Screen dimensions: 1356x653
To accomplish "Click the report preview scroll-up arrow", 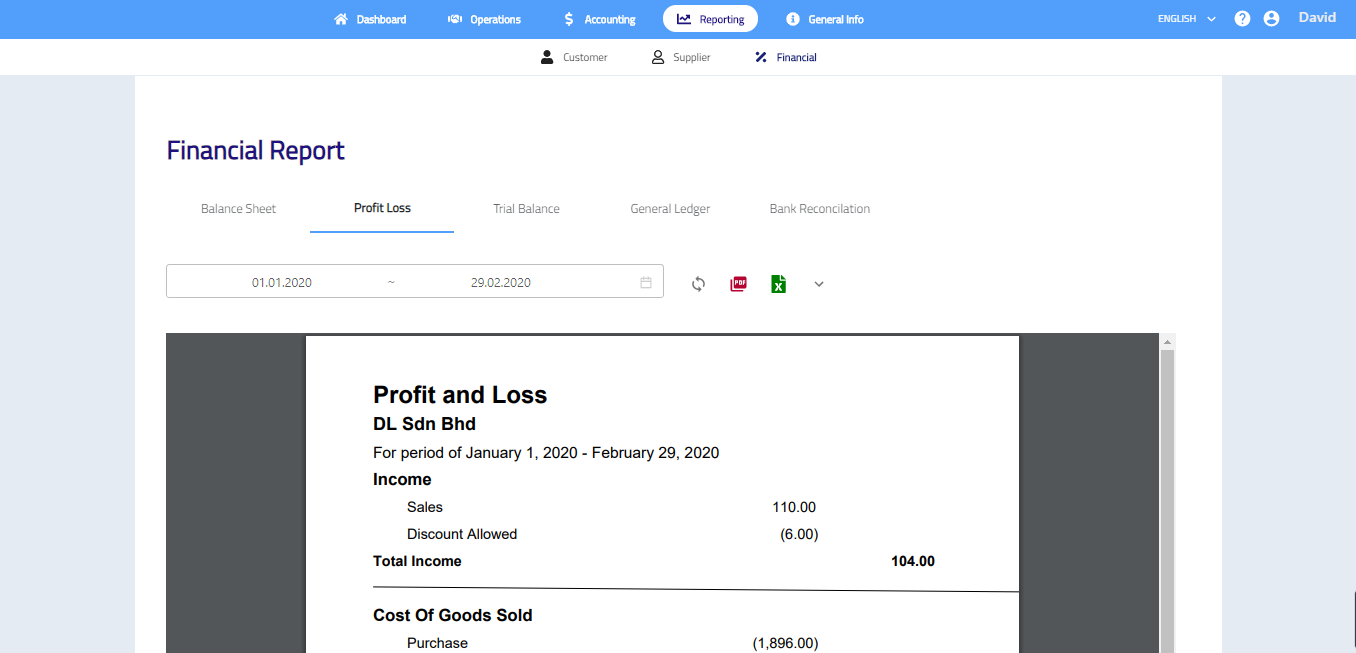I will 1166,342.
